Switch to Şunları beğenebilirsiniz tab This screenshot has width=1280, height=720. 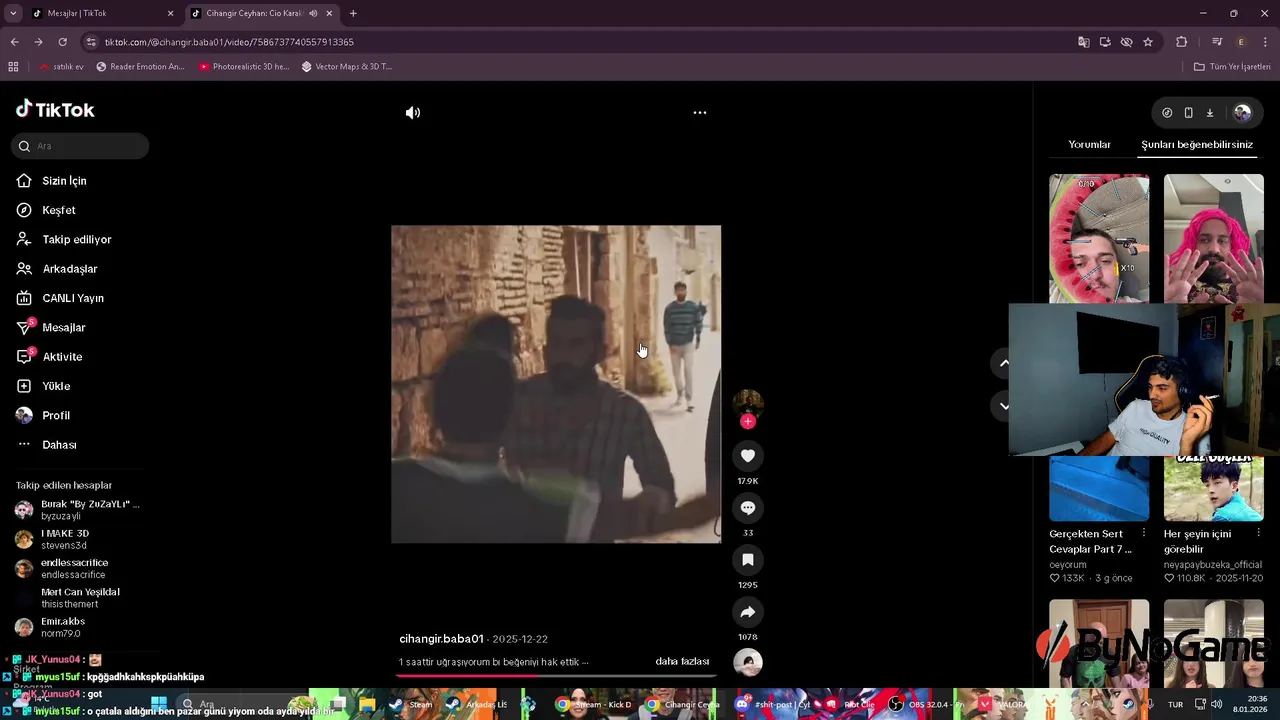[x=1197, y=145]
